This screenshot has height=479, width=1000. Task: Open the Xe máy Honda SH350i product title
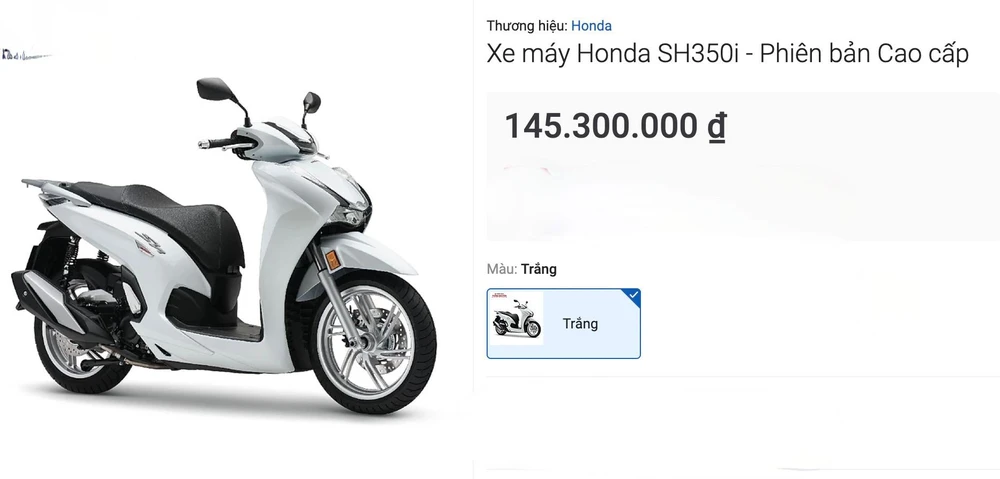tap(728, 54)
